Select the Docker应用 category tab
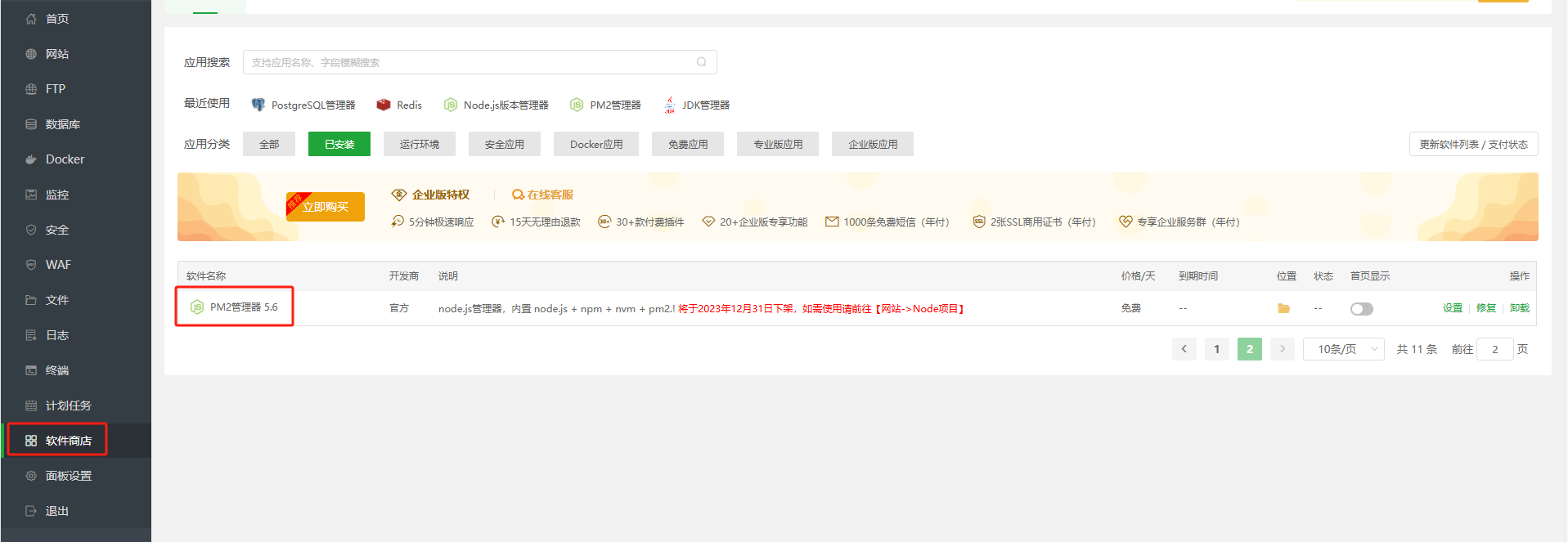1568x542 pixels. coord(596,144)
